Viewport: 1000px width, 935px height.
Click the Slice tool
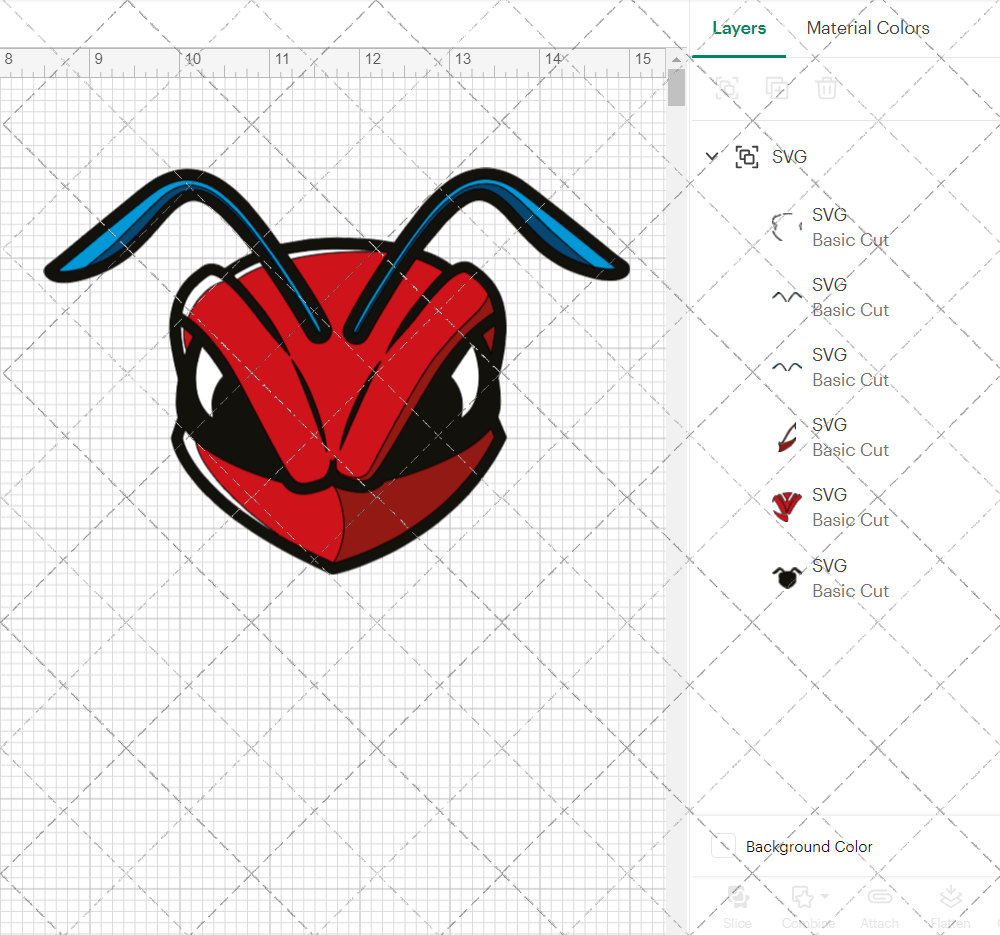click(x=737, y=906)
